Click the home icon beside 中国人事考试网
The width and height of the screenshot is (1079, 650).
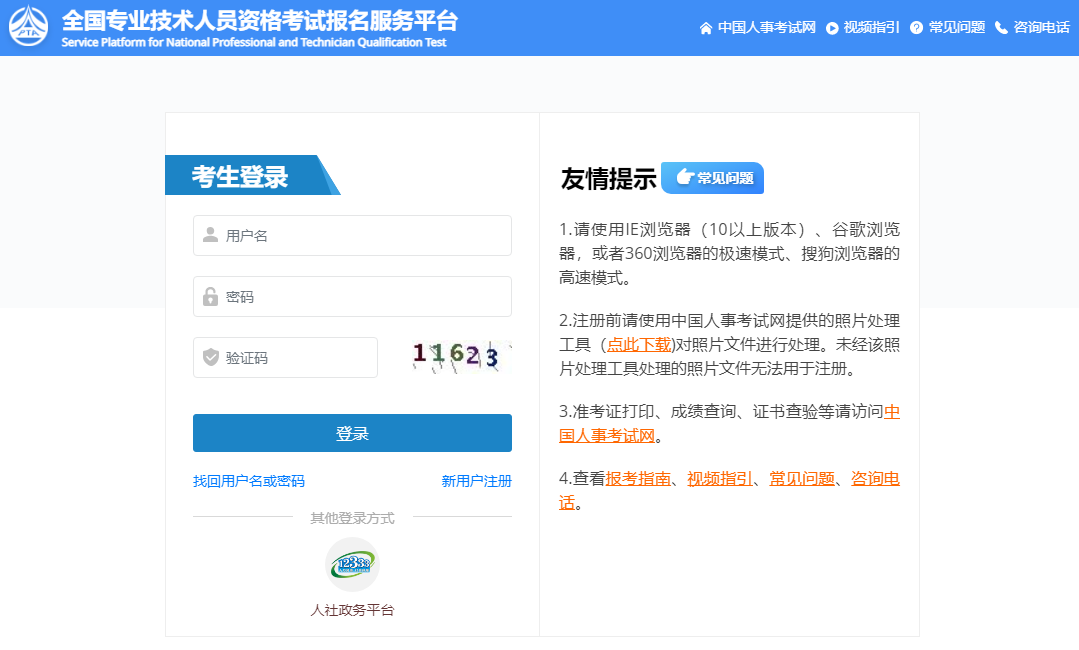tap(706, 28)
